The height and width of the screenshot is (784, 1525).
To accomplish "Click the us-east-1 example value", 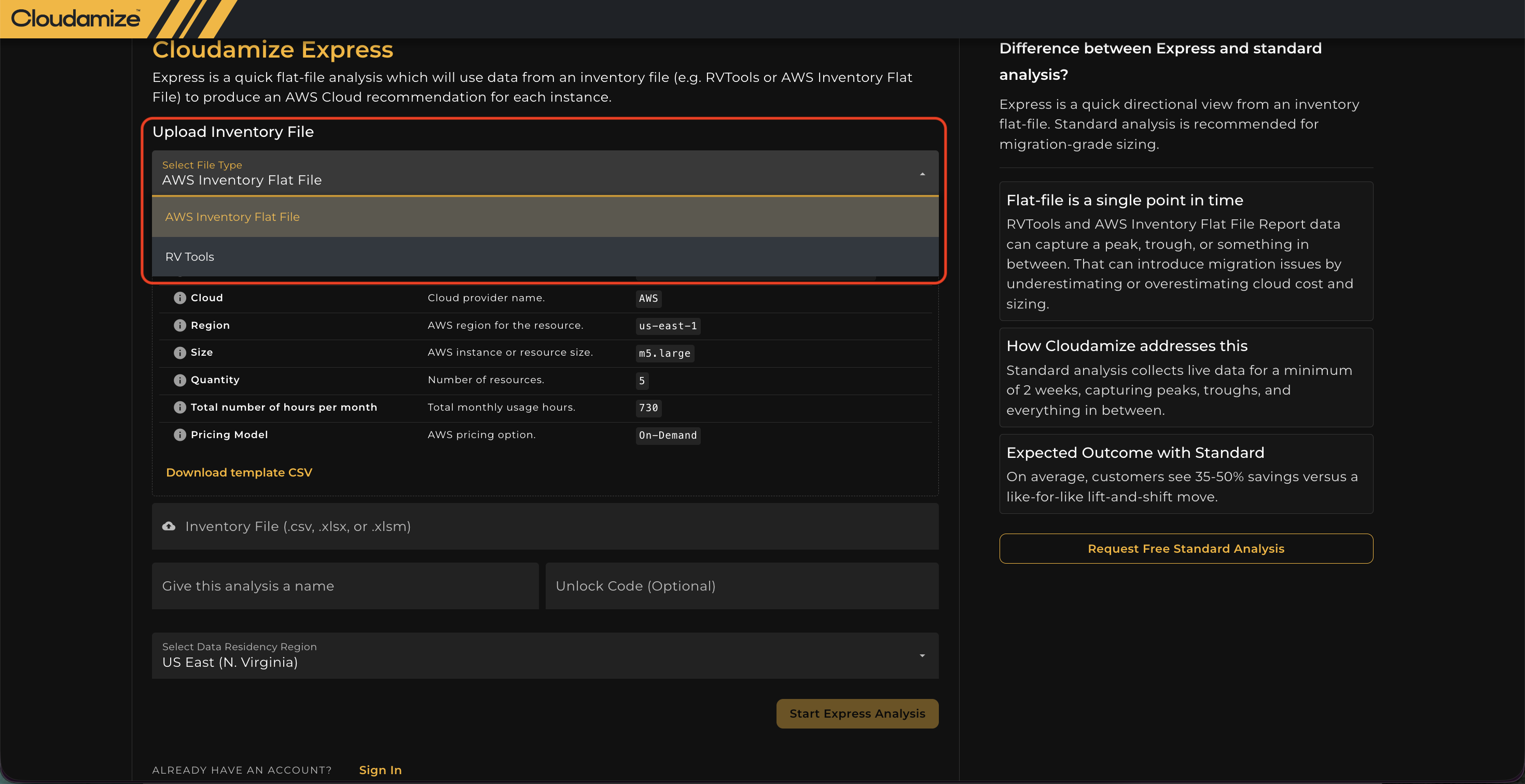I will [x=668, y=326].
